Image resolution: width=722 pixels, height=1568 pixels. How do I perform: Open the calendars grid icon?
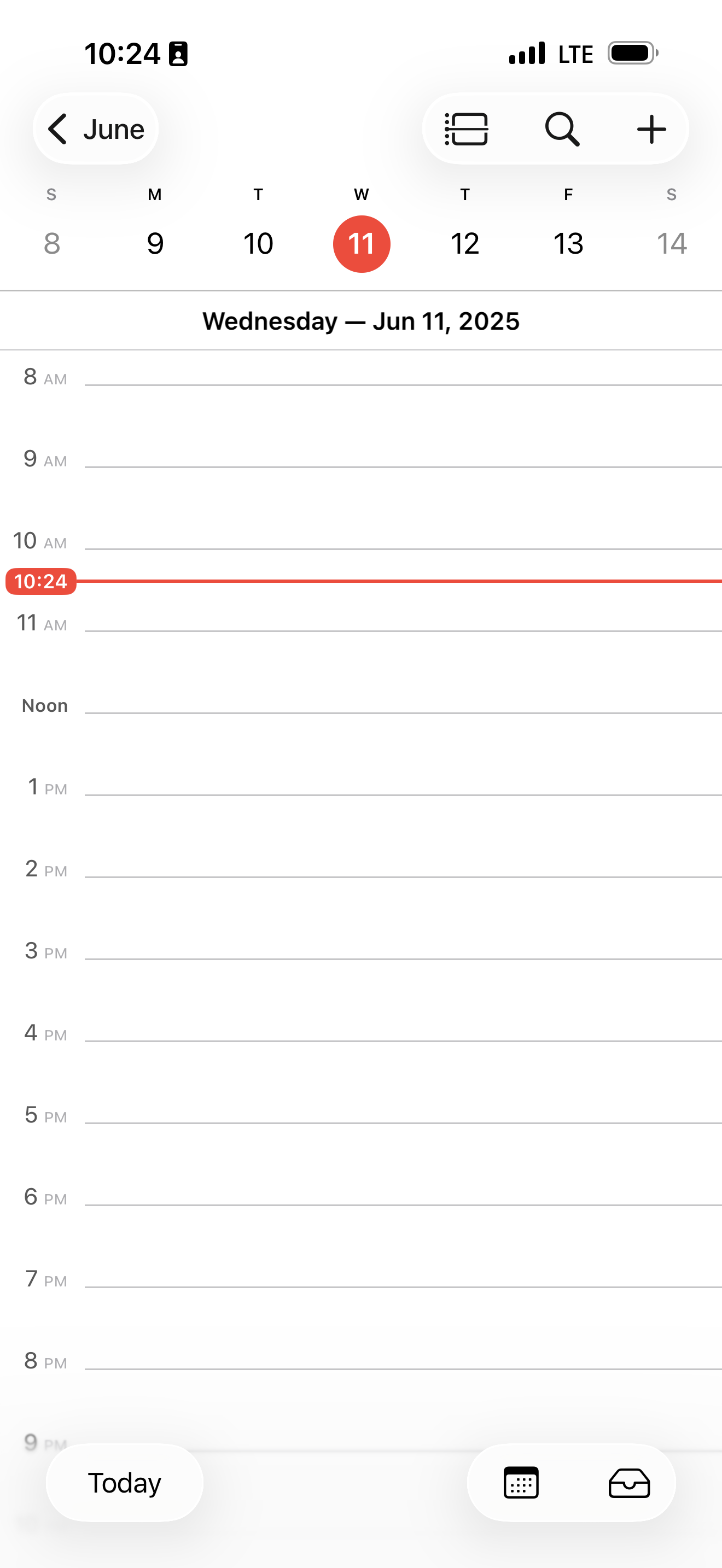pyautogui.click(x=521, y=1483)
